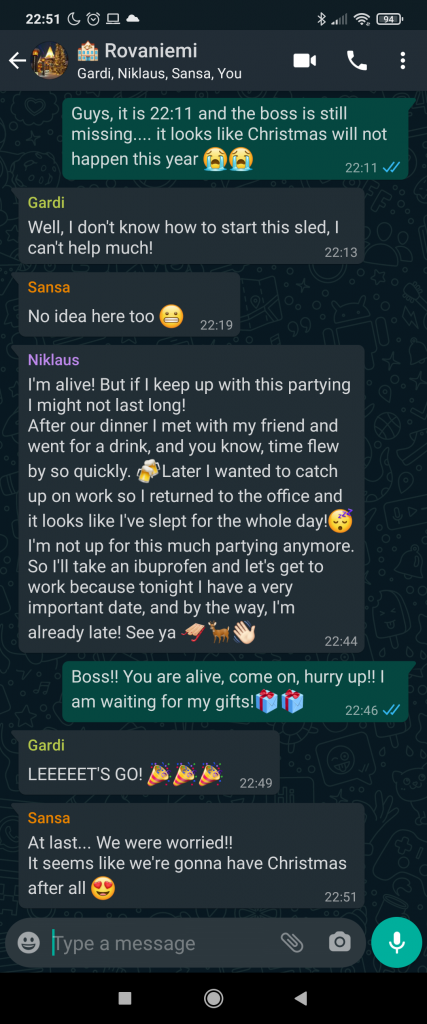
Task: Tap the paperclip attach icon
Action: [292, 942]
